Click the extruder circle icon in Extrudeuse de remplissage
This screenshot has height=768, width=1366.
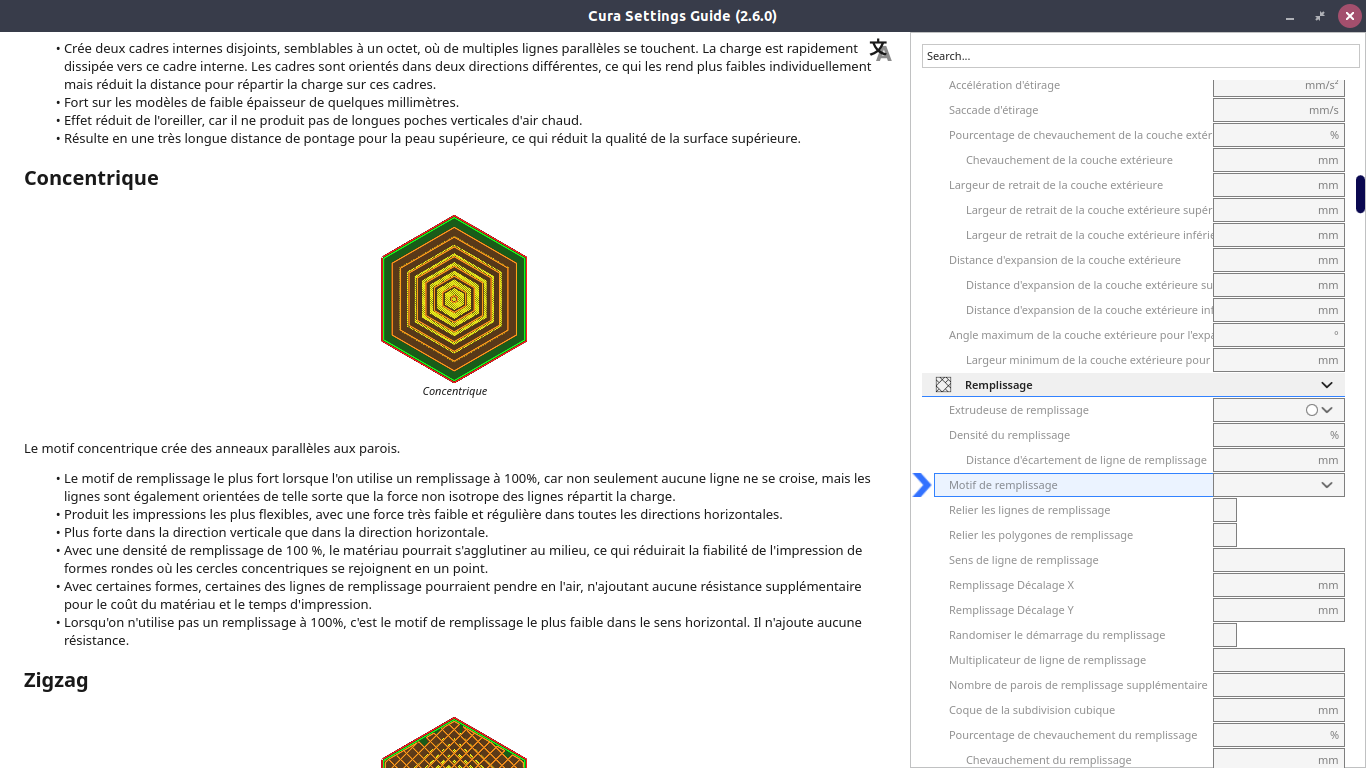point(1312,410)
